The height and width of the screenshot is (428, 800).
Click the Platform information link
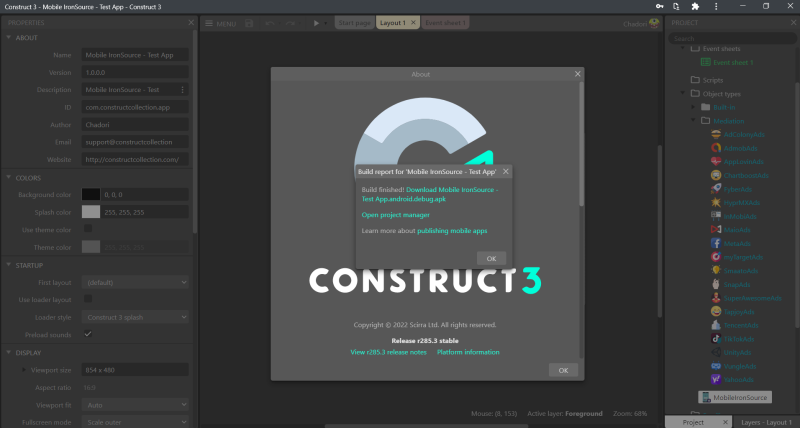(x=468, y=352)
